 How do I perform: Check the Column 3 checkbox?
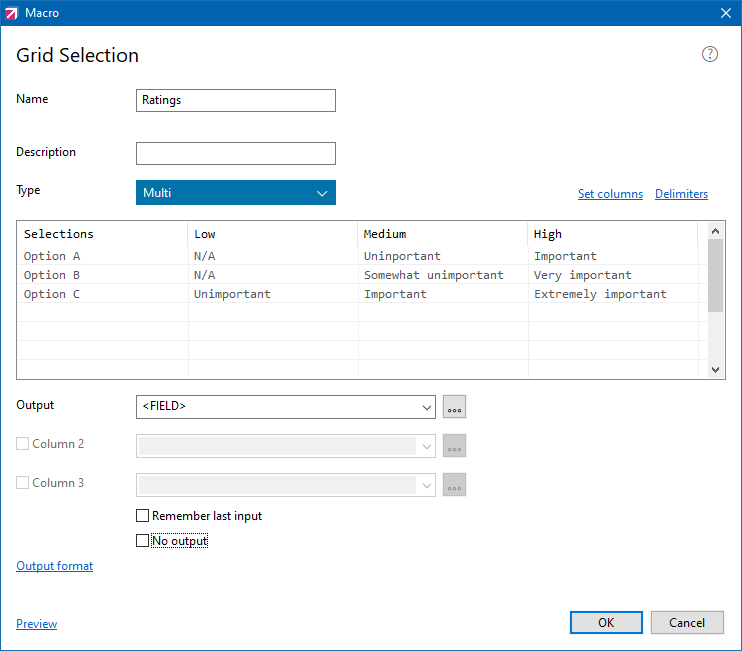(x=23, y=483)
